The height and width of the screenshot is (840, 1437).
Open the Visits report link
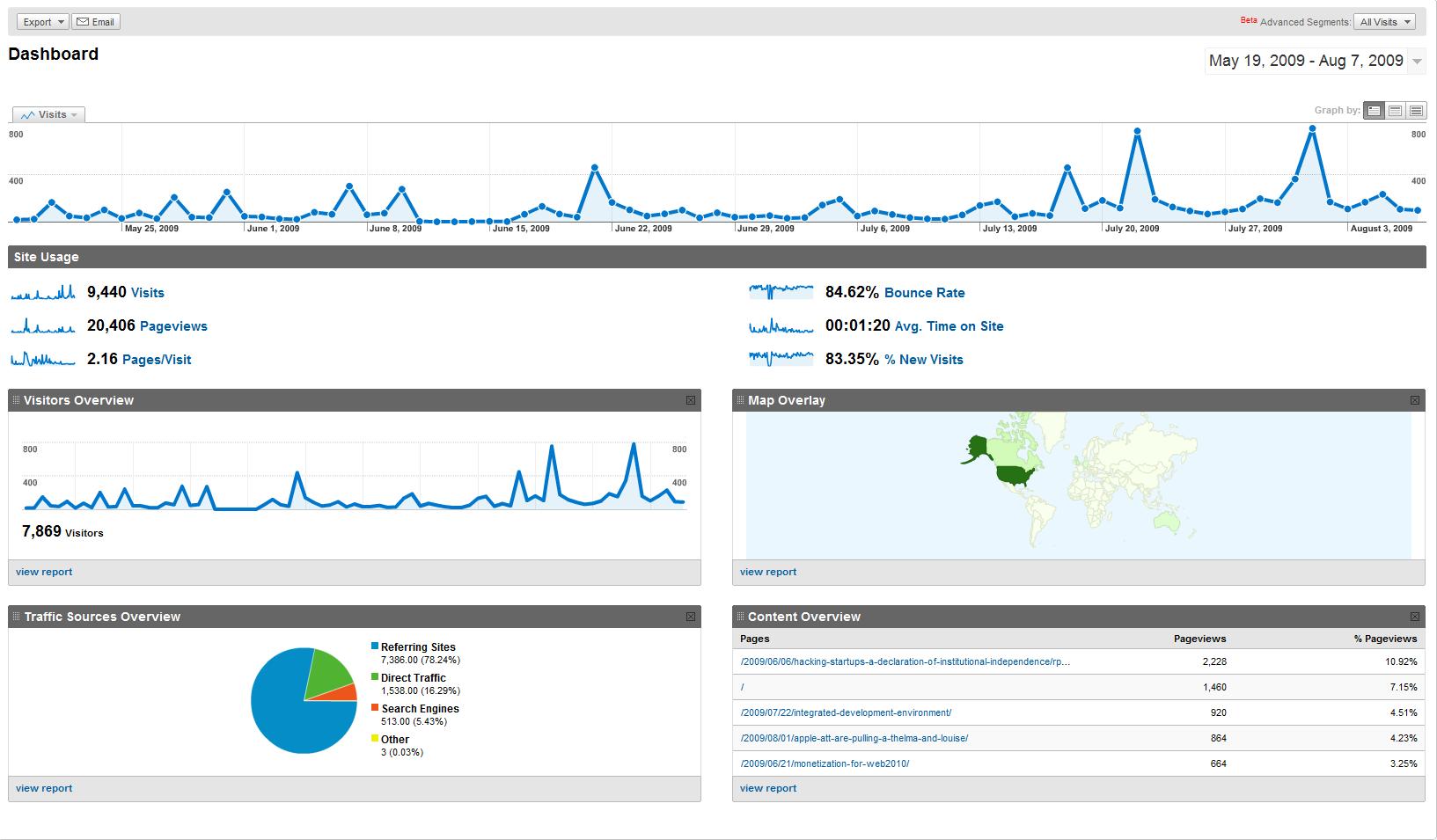coord(148,293)
